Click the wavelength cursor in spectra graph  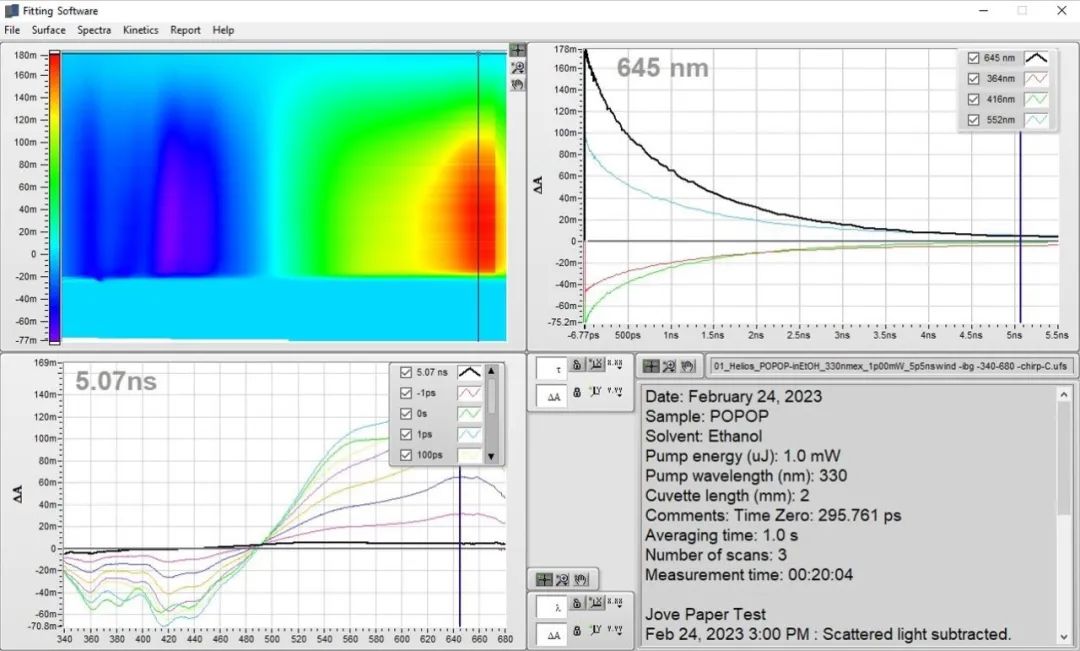click(459, 548)
